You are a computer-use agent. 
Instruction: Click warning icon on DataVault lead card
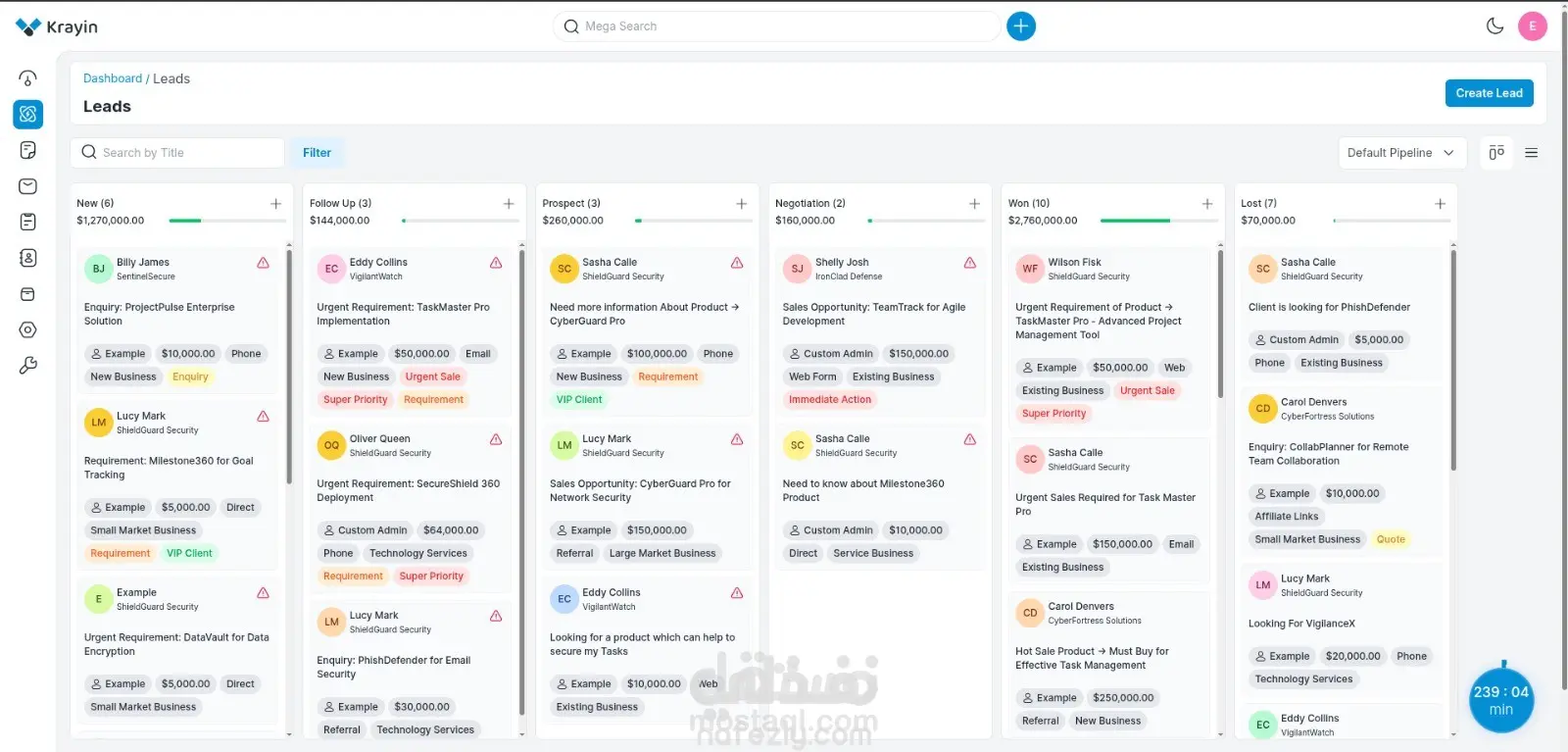pyautogui.click(x=264, y=593)
